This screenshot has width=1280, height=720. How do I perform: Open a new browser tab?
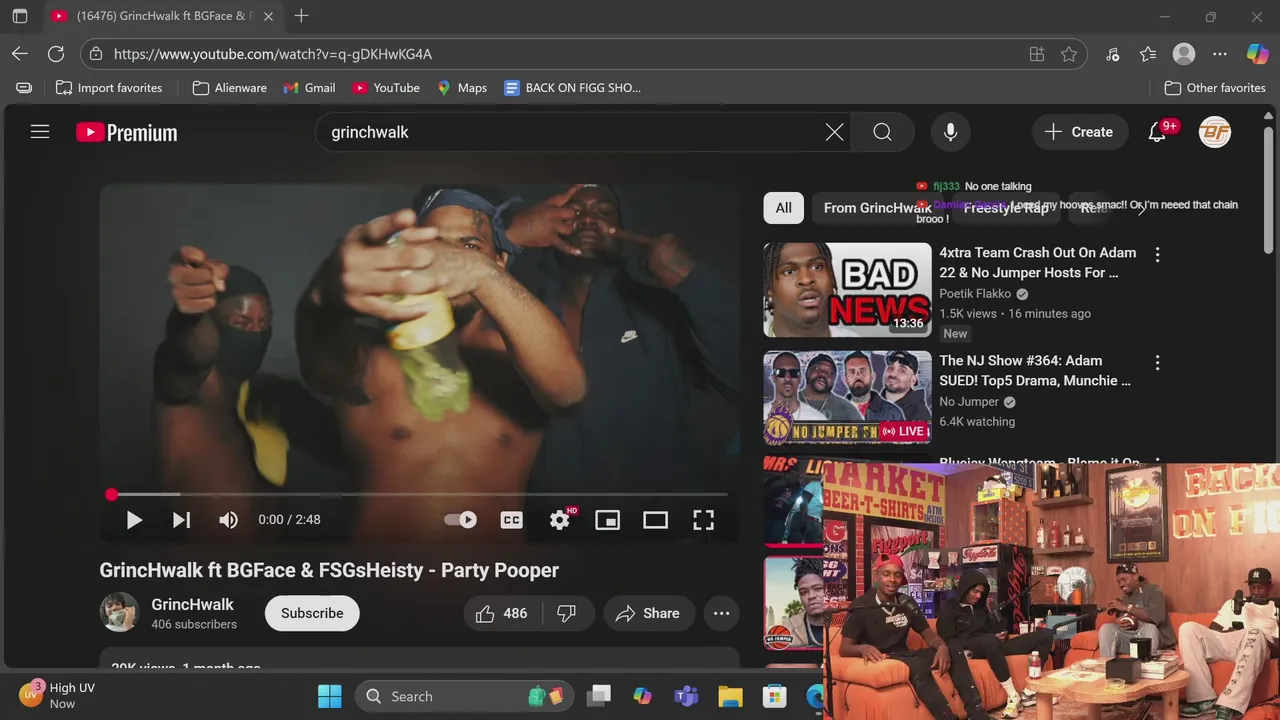[301, 16]
